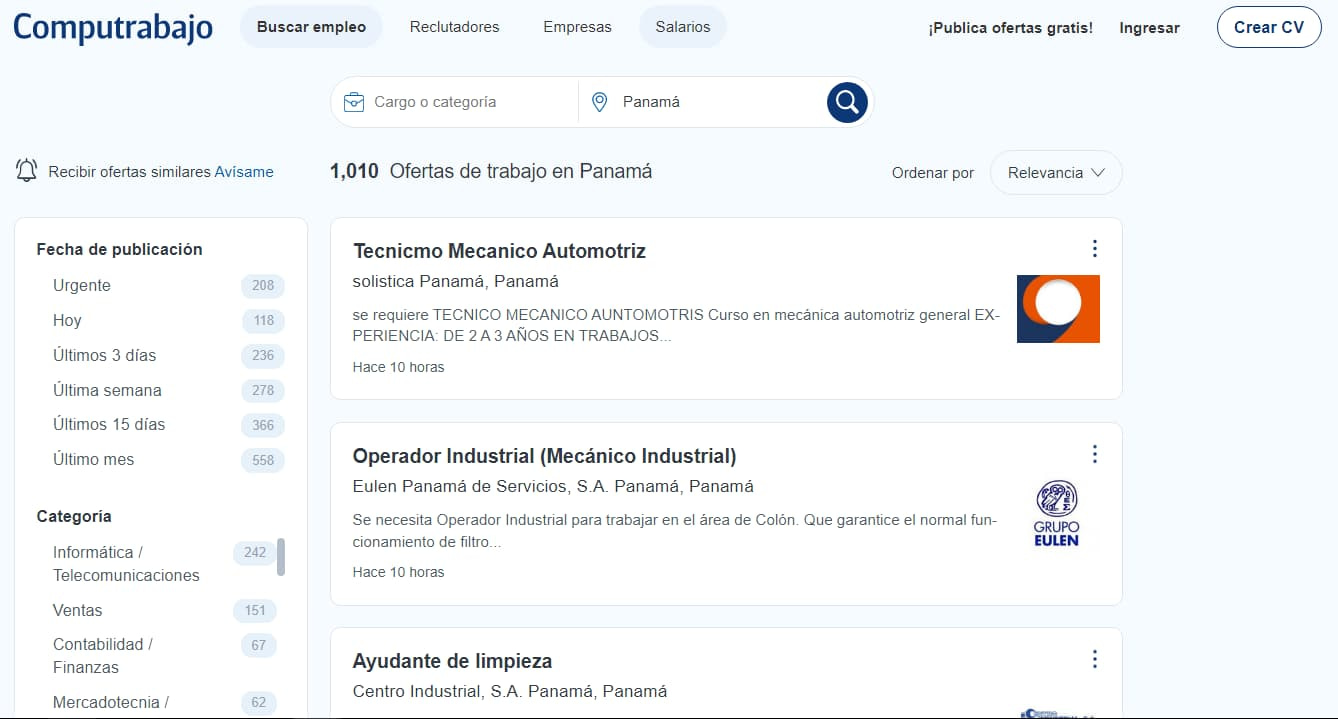
Task: Filter by Mercadotecnia category
Action: pyautogui.click(x=110, y=702)
